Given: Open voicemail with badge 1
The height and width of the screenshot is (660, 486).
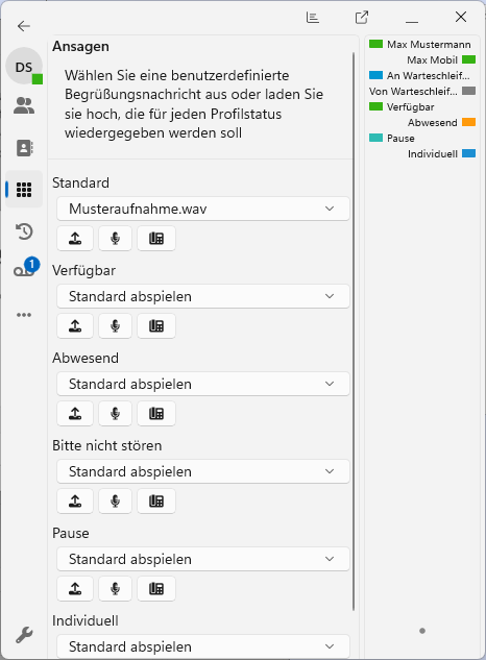Looking at the screenshot, I should coord(26,268).
